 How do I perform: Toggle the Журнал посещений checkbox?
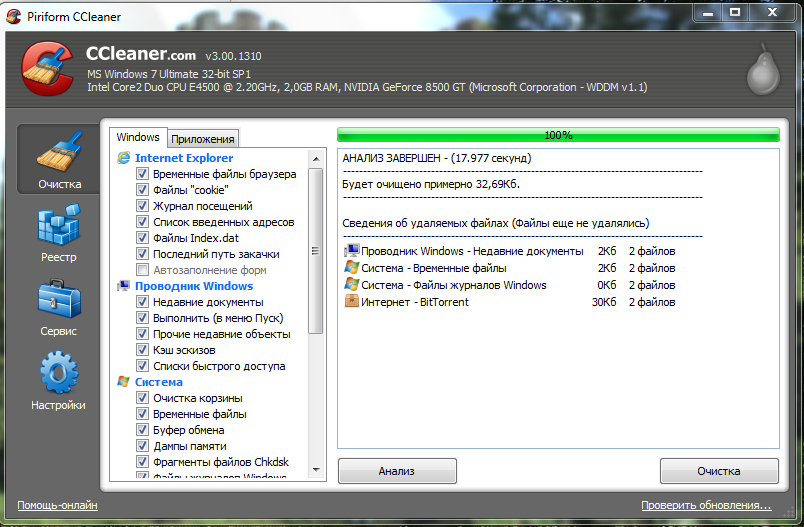pyautogui.click(x=143, y=206)
